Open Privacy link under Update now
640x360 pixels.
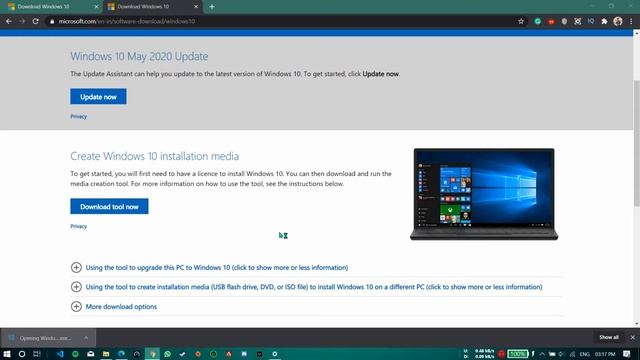78,116
